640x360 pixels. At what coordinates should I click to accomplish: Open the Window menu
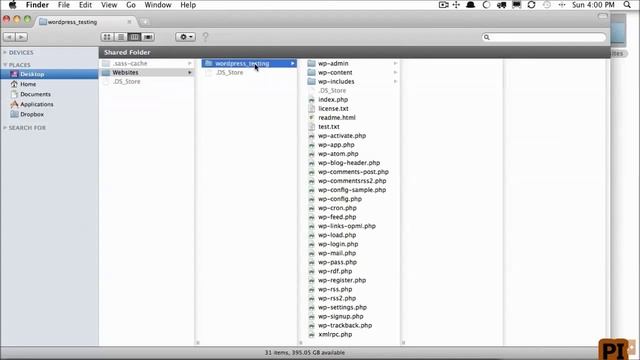158,5
